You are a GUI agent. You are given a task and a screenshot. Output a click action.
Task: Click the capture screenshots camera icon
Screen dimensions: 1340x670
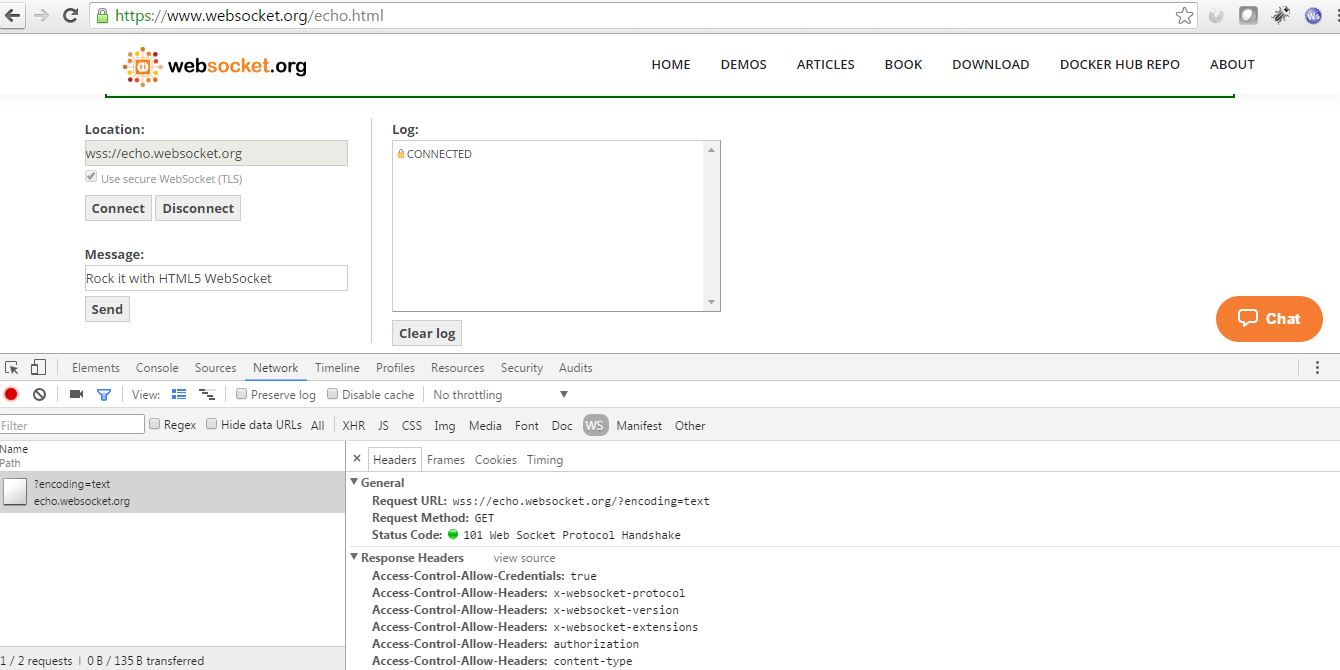click(x=76, y=395)
